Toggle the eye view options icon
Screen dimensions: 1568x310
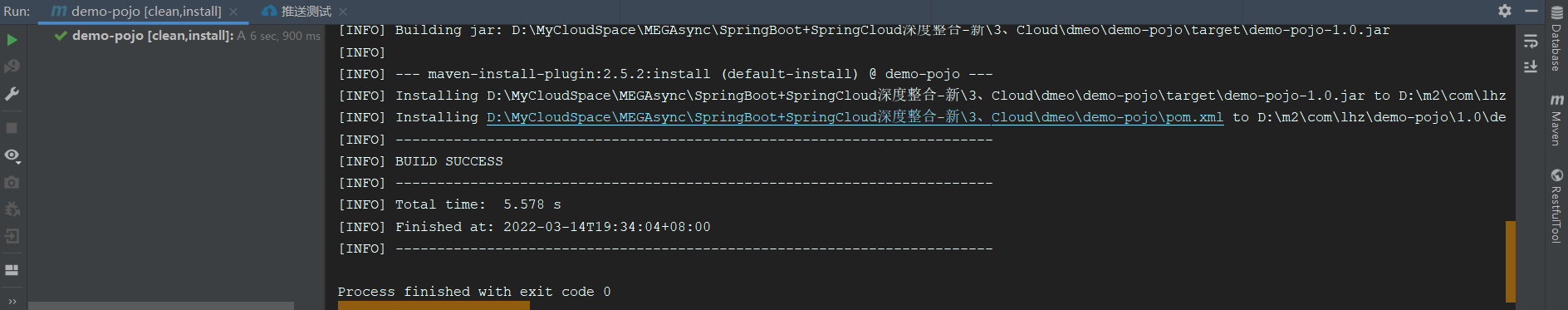pyautogui.click(x=12, y=155)
